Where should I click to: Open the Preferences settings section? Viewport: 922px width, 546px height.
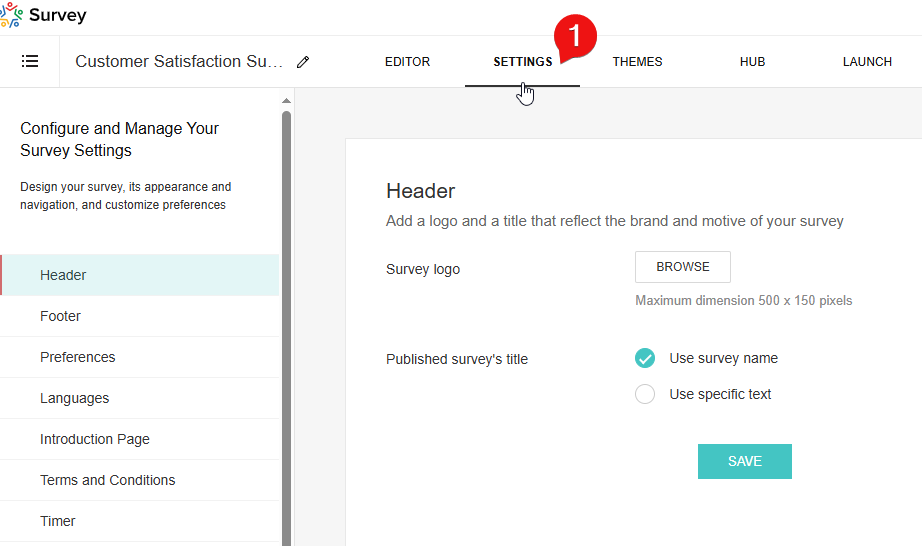pos(77,357)
